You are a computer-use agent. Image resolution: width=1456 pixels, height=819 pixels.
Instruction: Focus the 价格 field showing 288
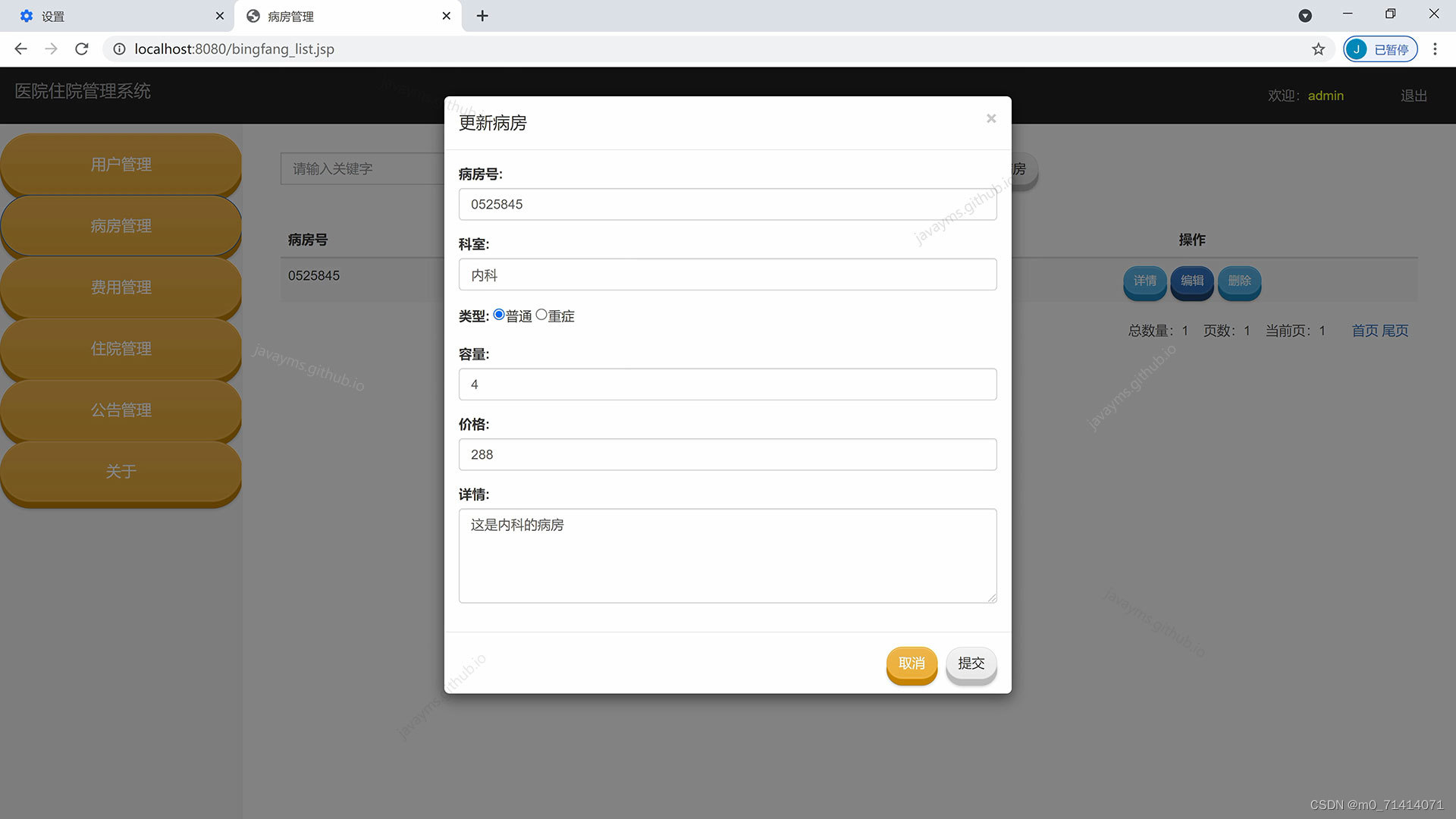coord(727,454)
